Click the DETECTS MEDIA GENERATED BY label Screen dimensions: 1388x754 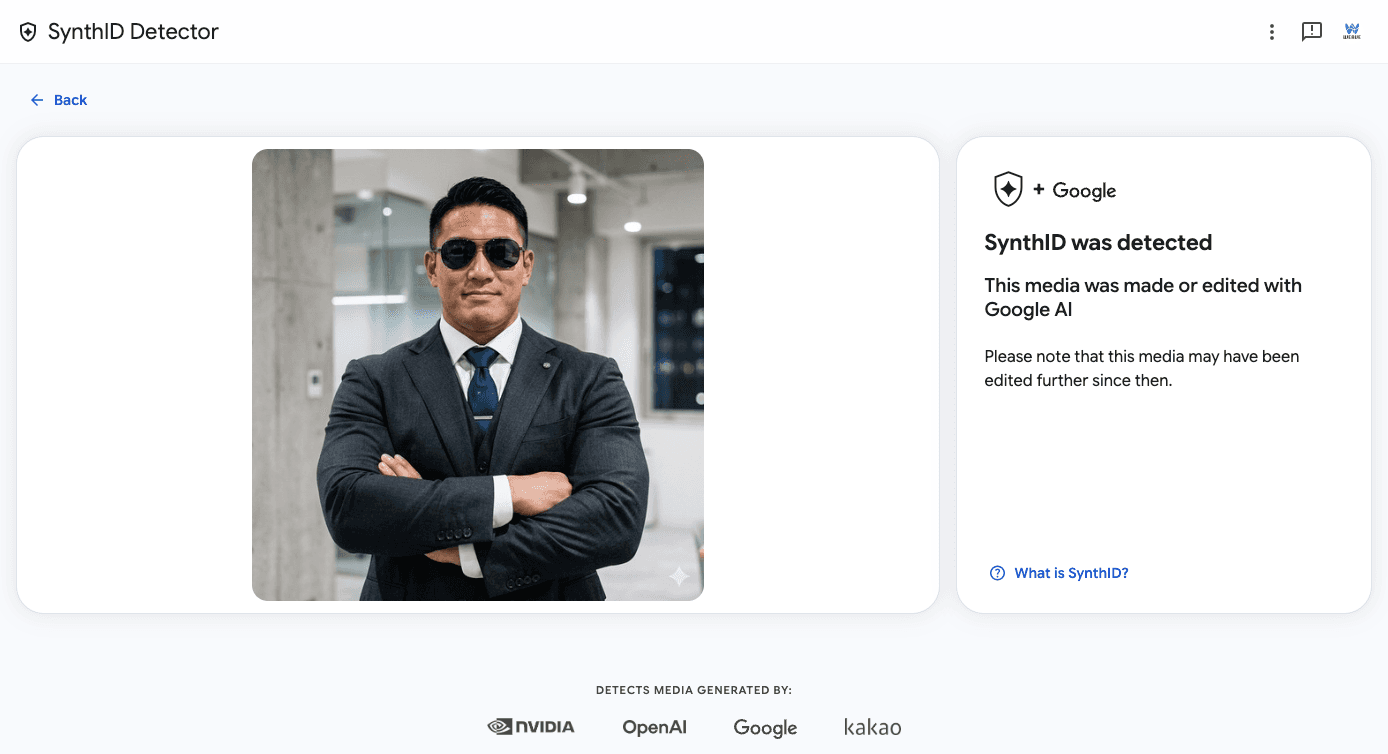point(694,690)
